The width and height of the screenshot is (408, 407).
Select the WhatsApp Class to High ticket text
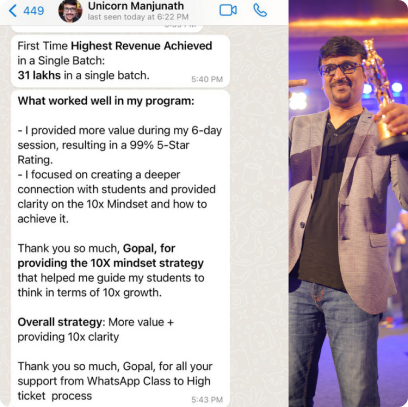114,388
